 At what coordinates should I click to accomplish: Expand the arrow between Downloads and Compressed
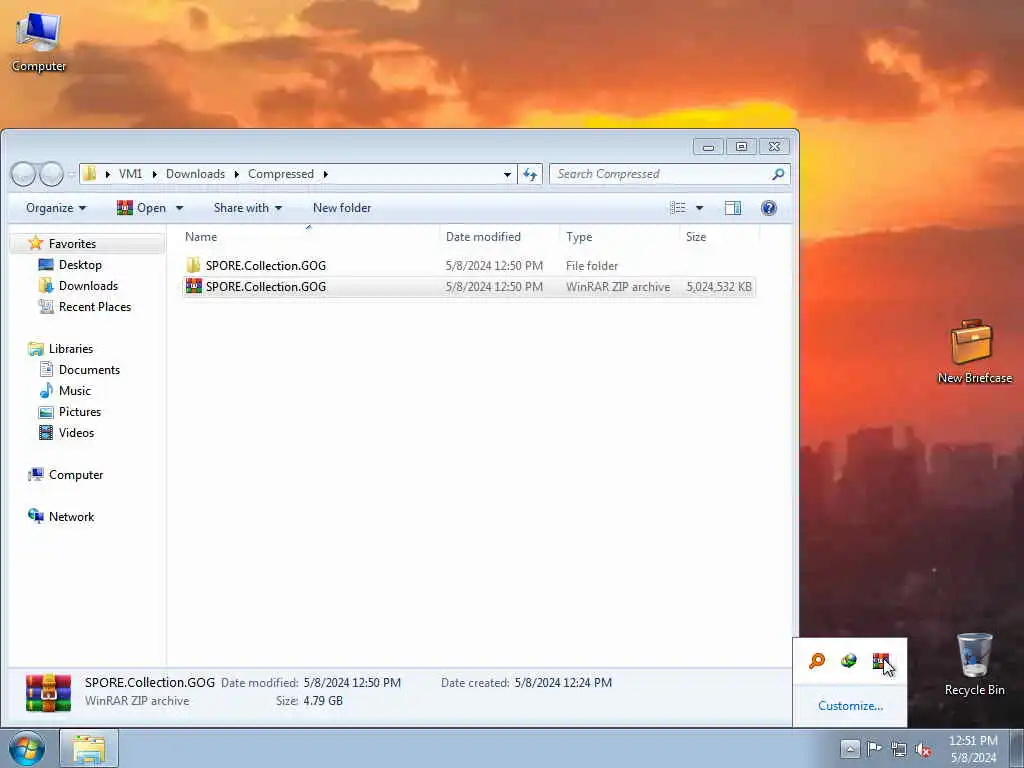[236, 174]
